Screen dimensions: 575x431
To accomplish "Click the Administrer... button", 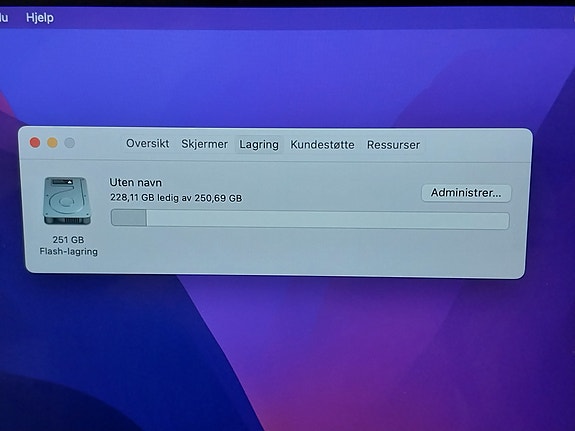I will pyautogui.click(x=466, y=193).
